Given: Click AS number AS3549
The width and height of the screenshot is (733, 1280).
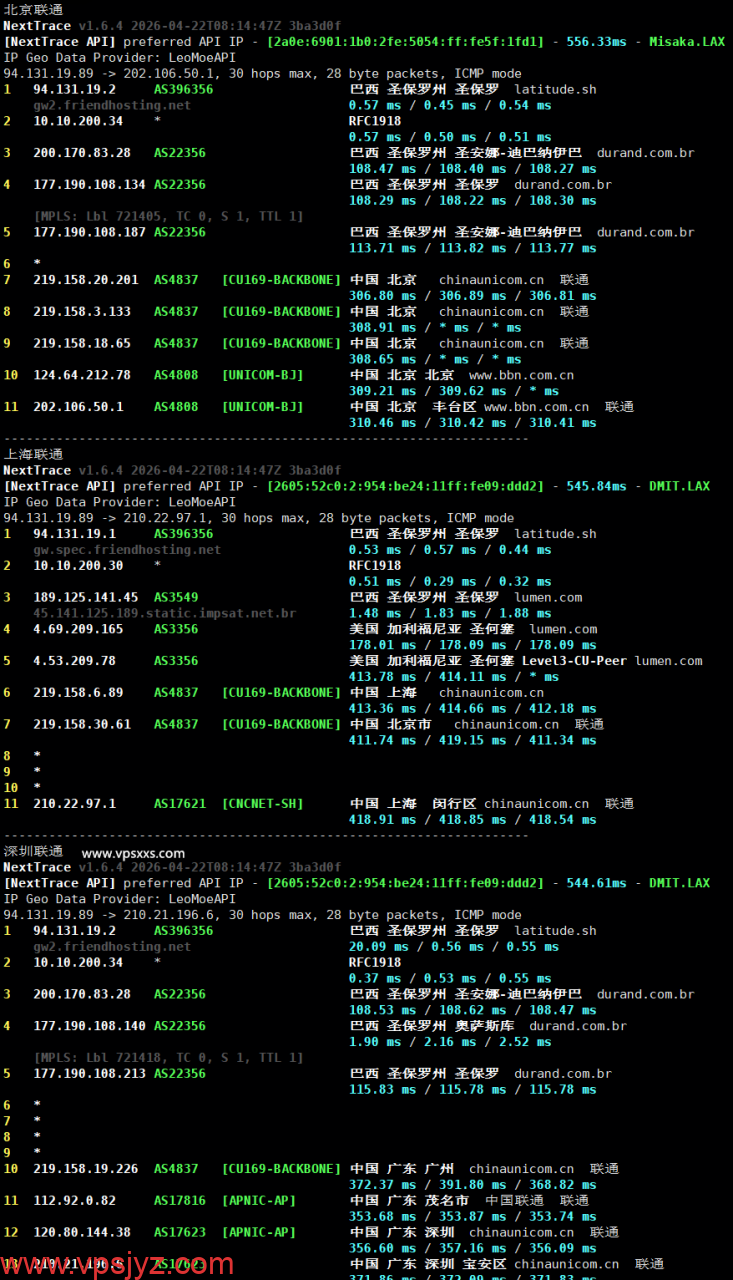Looking at the screenshot, I should pyautogui.click(x=176, y=597).
